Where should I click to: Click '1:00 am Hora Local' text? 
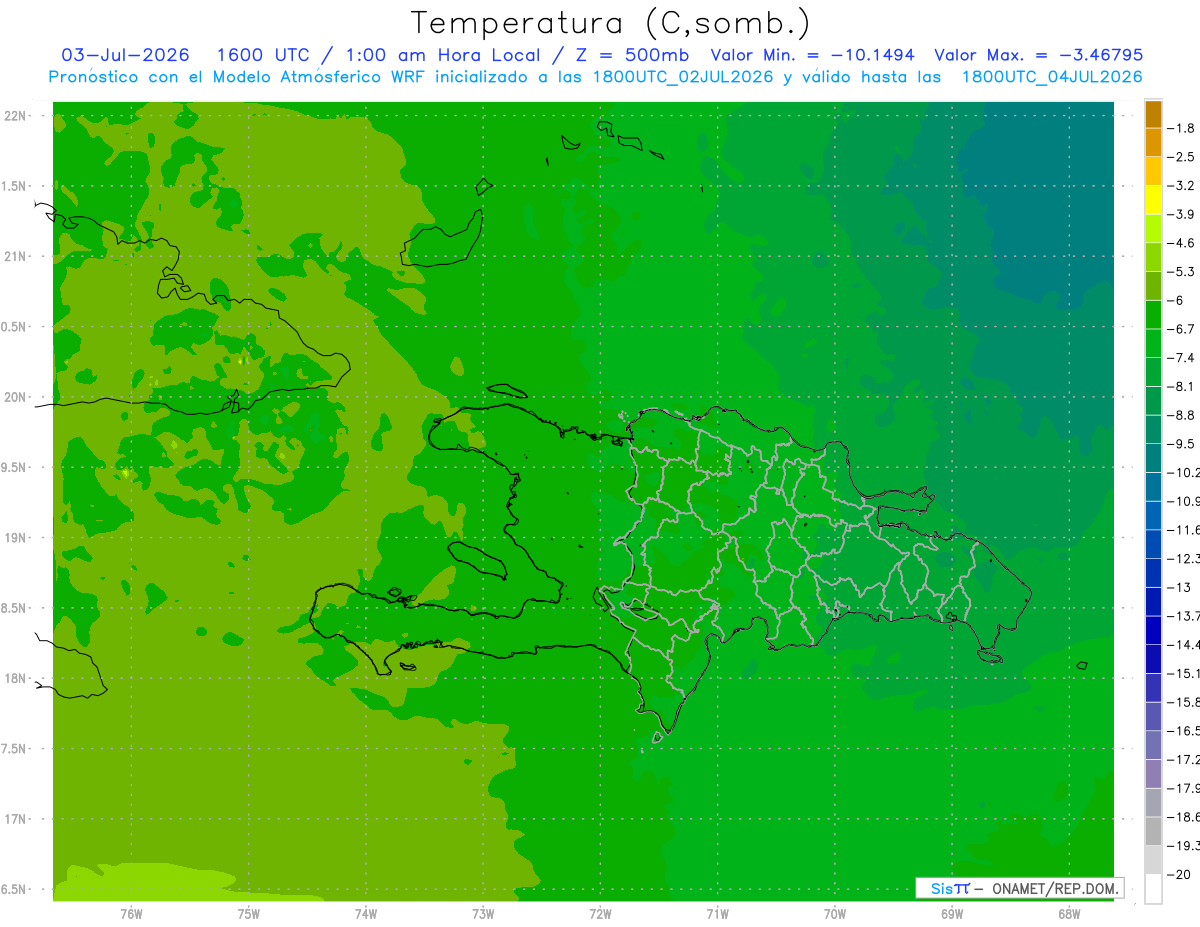443,55
